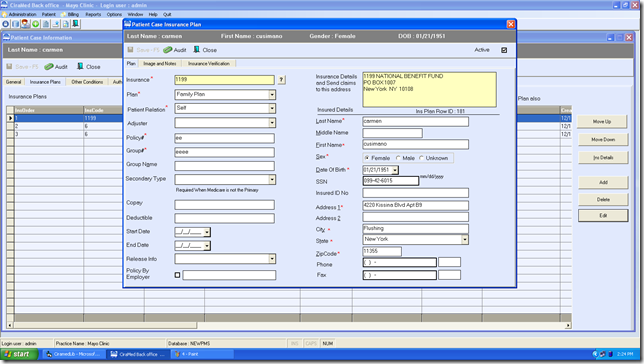Click the Add button
This screenshot has height=364, width=644.
coord(603,182)
